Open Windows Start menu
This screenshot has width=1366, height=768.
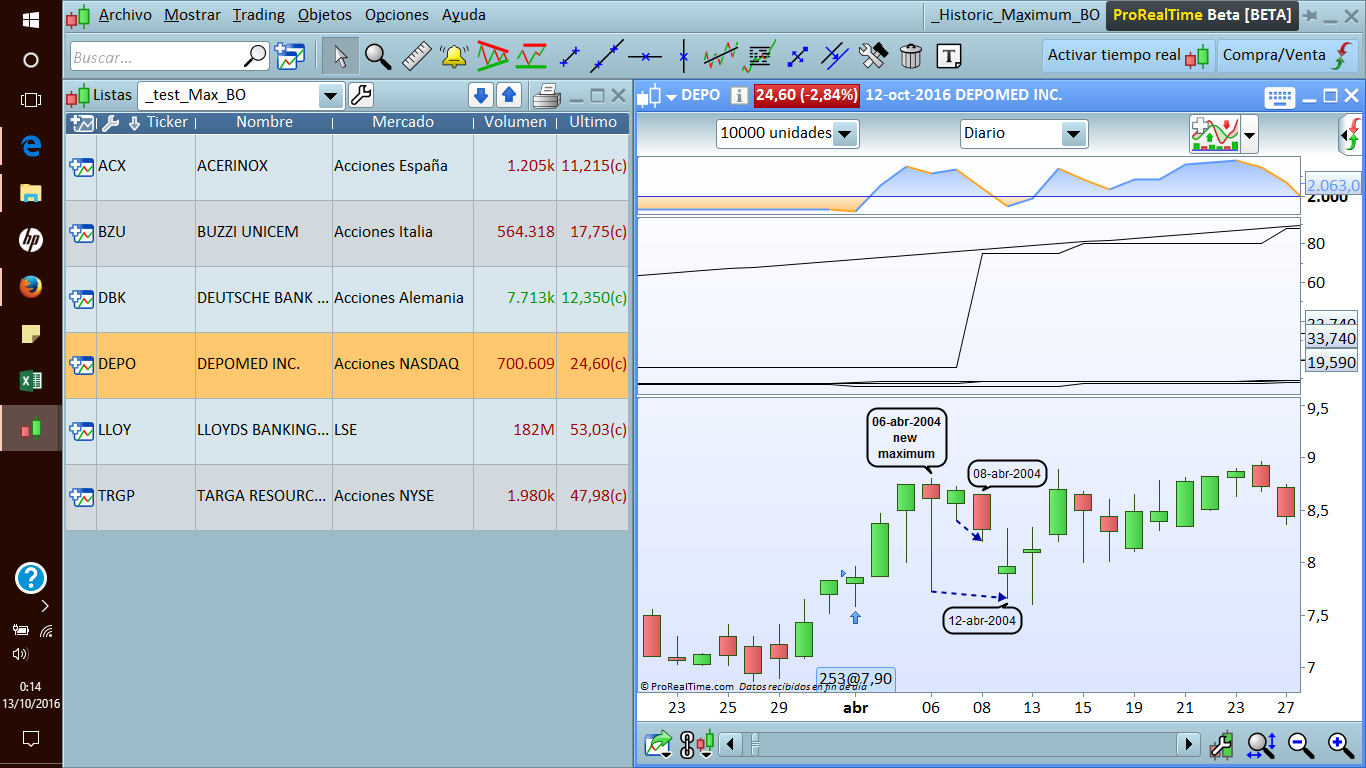tap(30, 20)
